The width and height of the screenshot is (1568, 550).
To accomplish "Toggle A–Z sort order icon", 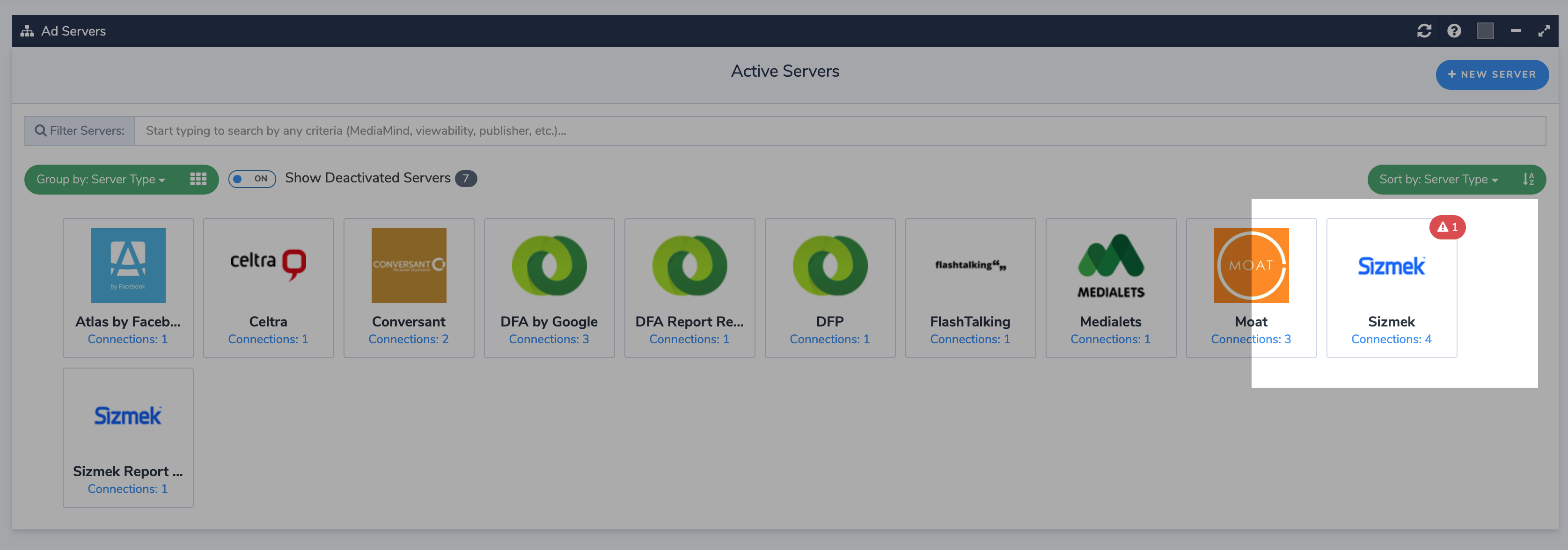I will (1528, 179).
